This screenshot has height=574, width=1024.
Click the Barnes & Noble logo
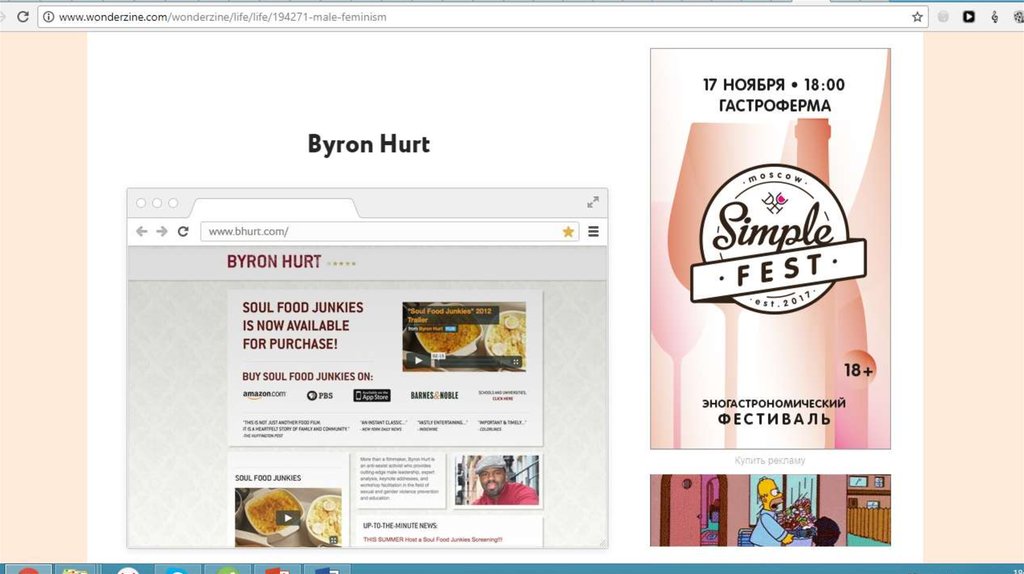tap(434, 395)
